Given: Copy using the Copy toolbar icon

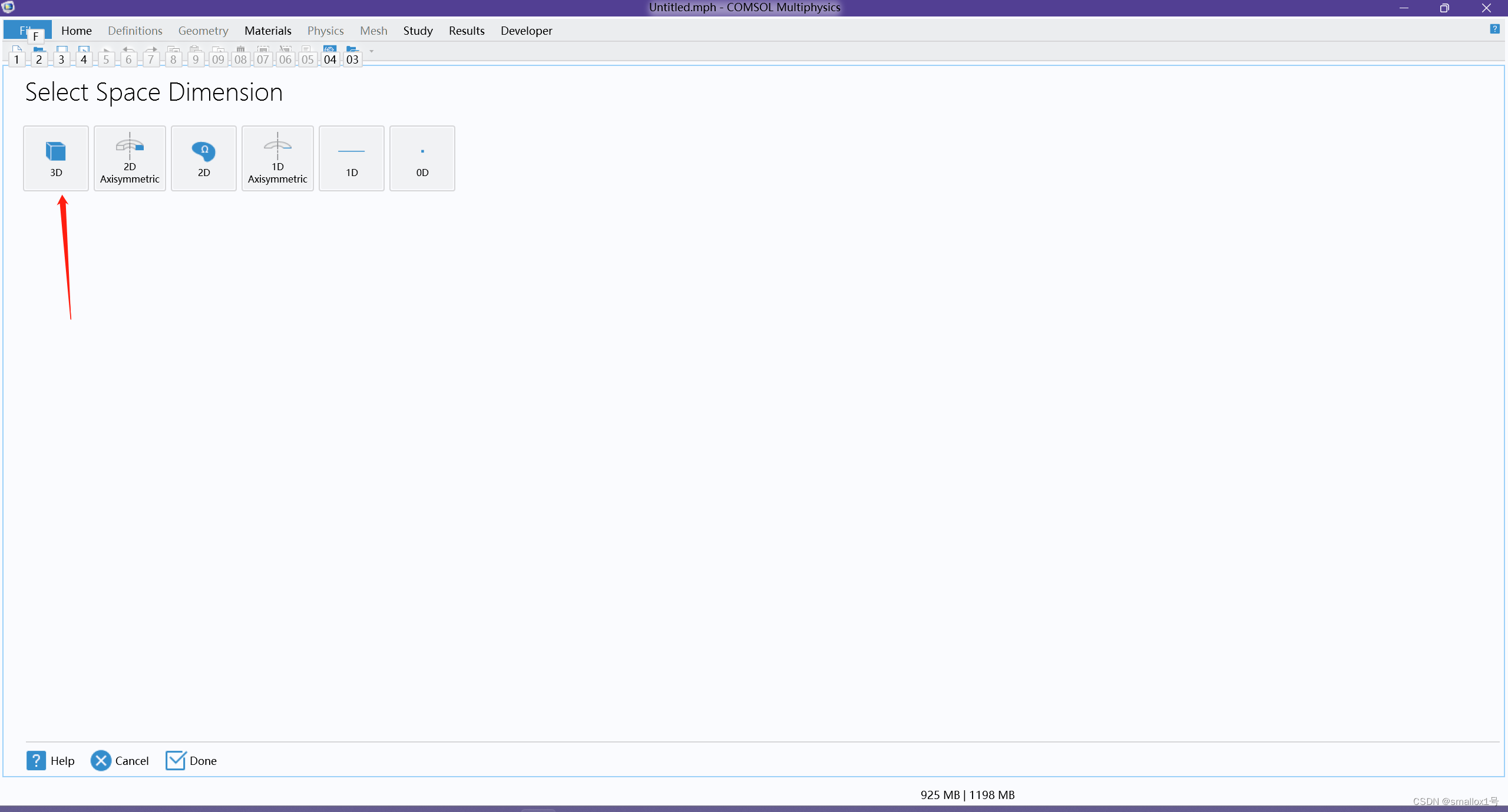Looking at the screenshot, I should point(173,49).
